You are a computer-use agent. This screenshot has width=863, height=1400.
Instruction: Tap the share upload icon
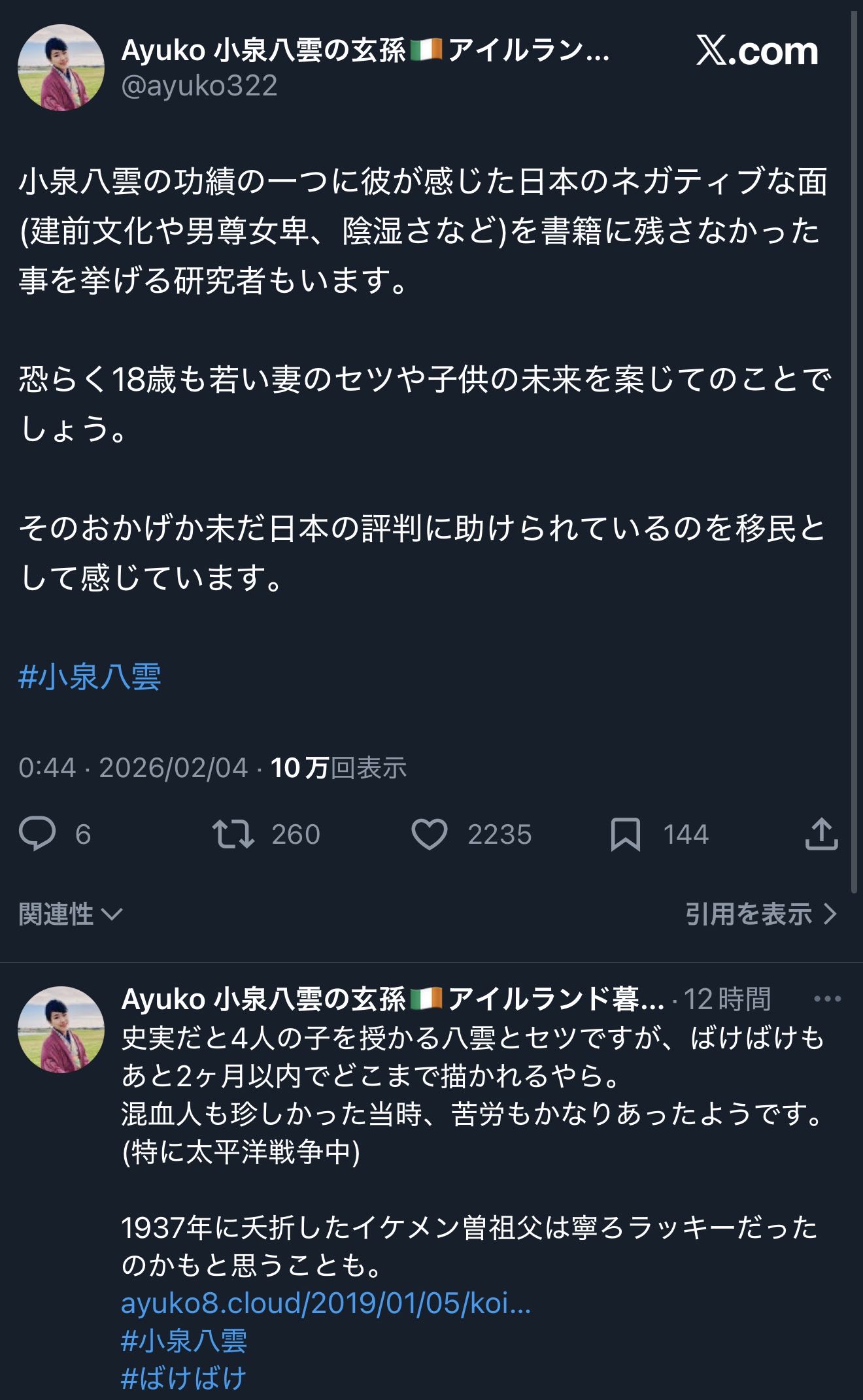pyautogui.click(x=821, y=834)
